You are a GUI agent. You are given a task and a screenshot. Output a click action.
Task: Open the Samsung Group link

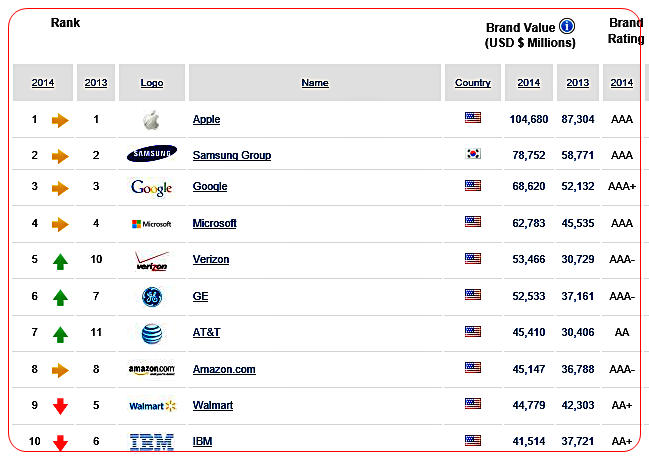click(231, 155)
